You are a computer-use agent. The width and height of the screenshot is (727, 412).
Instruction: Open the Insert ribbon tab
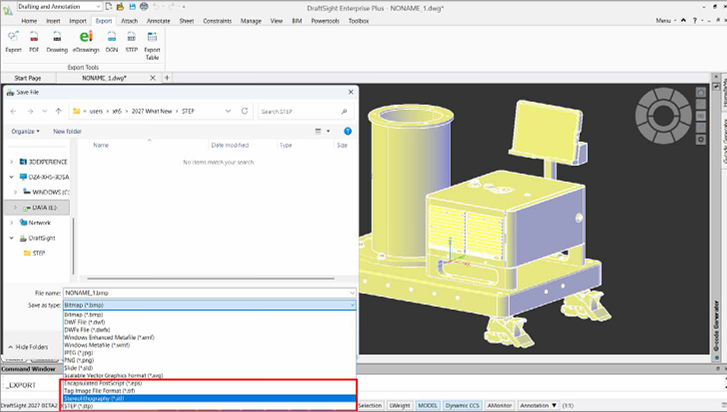(x=53, y=21)
